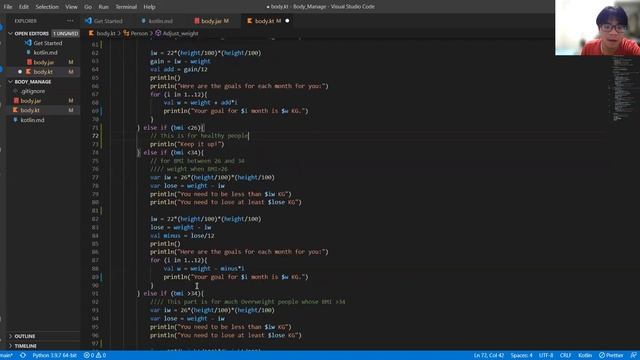Change language mode via Kotlin

[585, 356]
